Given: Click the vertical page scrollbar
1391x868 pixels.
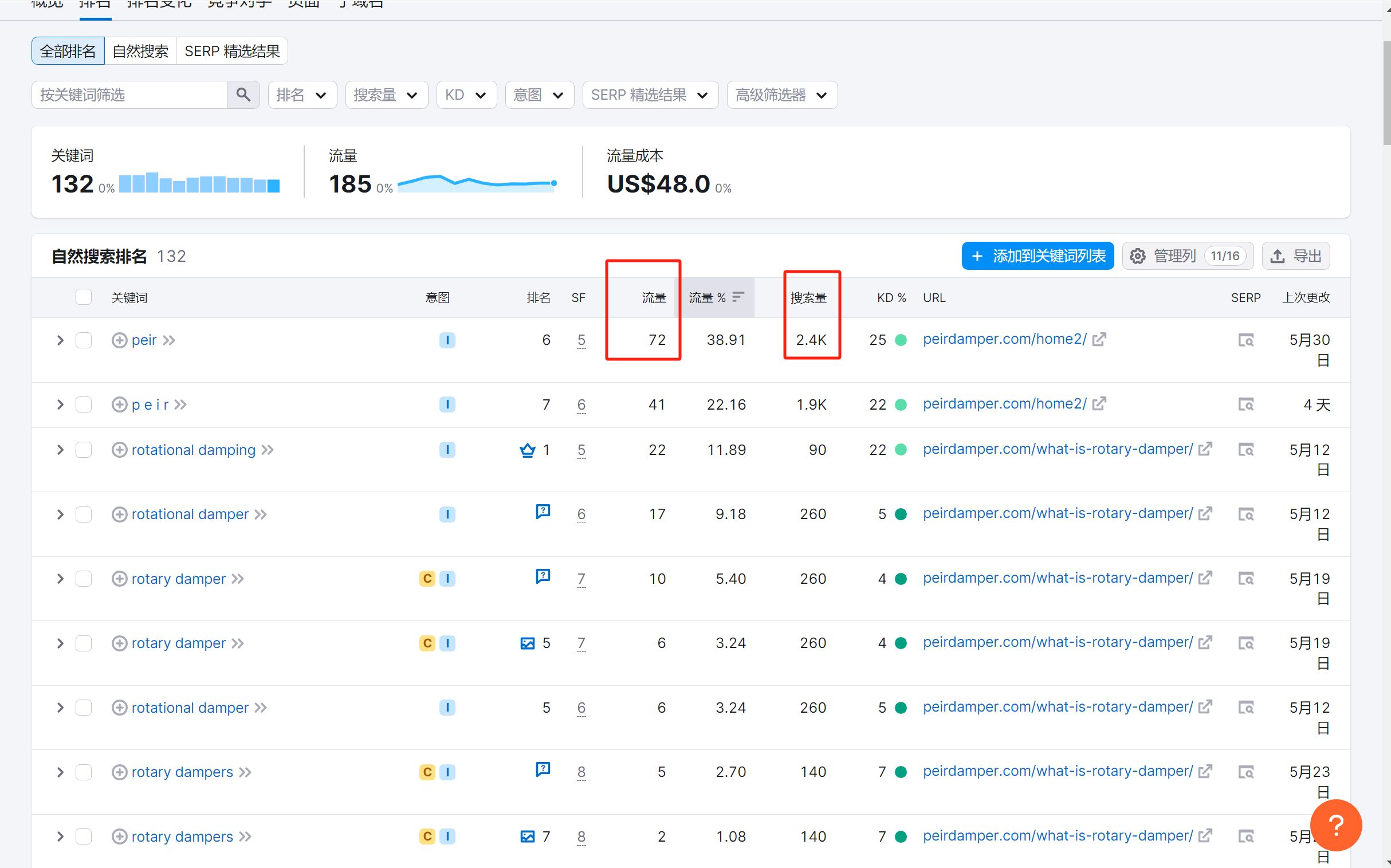Looking at the screenshot, I should [1386, 92].
